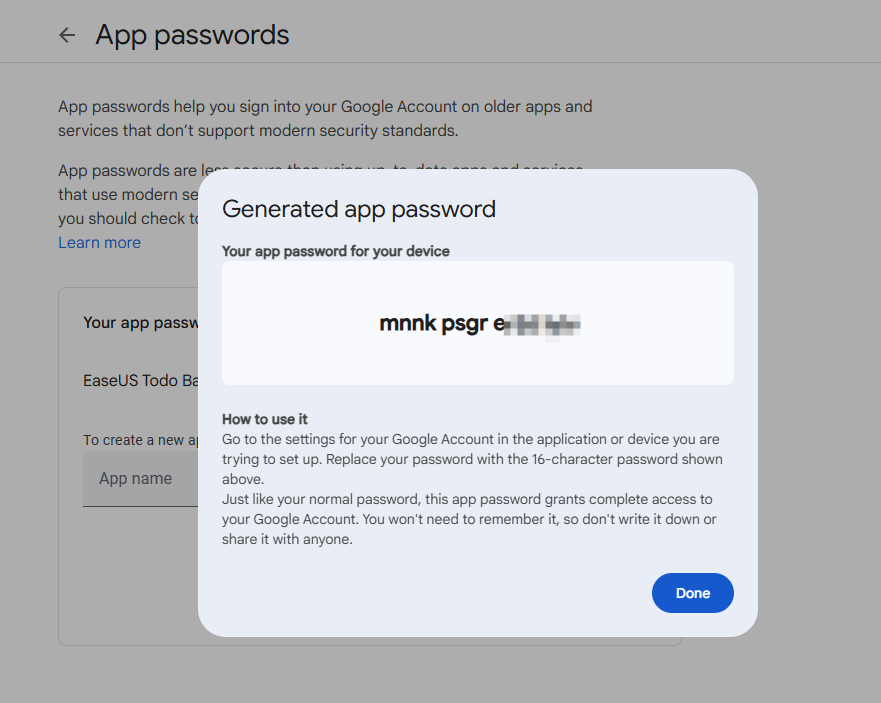Click the To create a new app text
The width and height of the screenshot is (881, 703).
tap(140, 440)
